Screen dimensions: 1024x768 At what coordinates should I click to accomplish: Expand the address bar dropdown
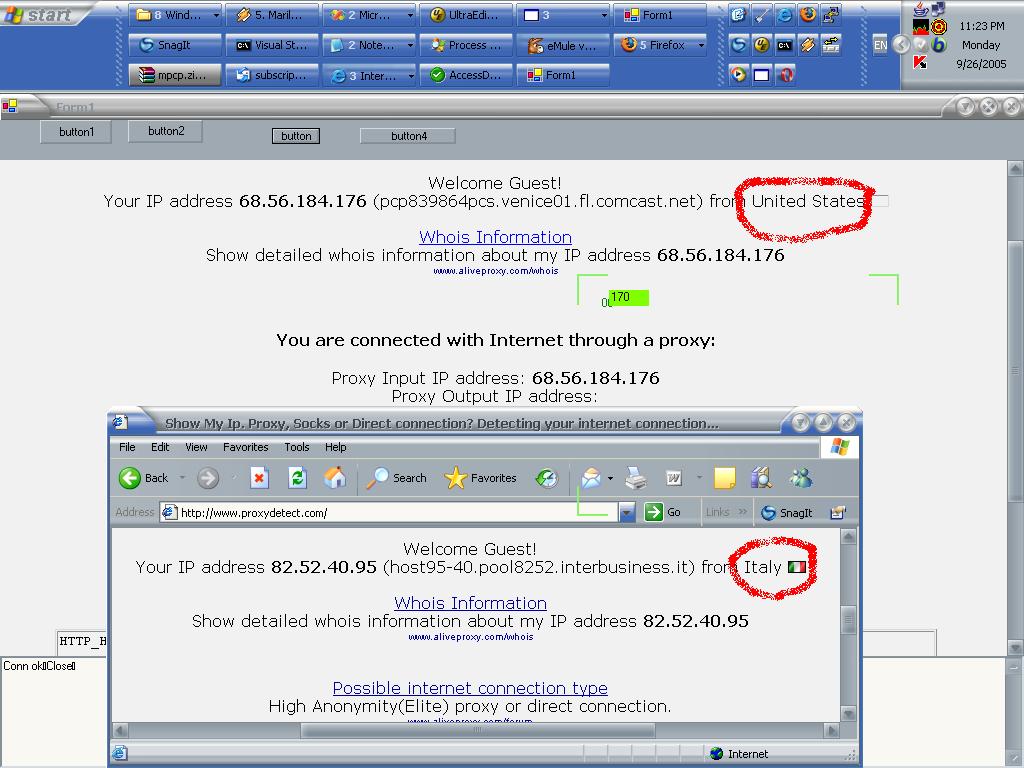pos(627,513)
